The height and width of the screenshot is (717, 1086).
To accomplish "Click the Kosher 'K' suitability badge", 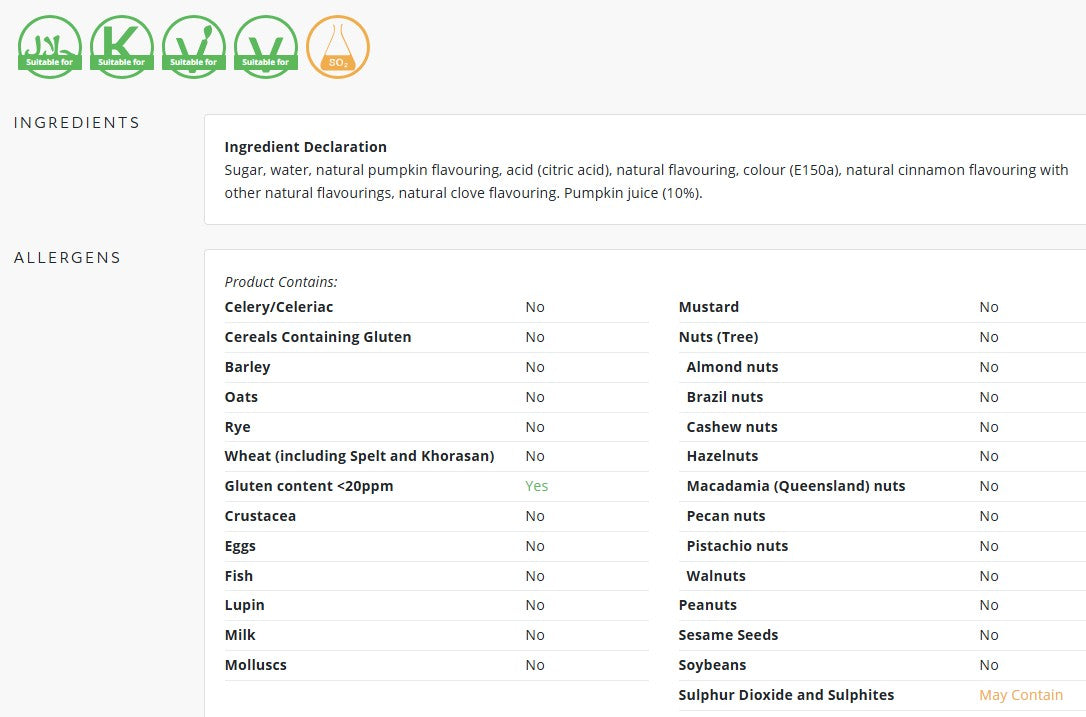I will (122, 47).
